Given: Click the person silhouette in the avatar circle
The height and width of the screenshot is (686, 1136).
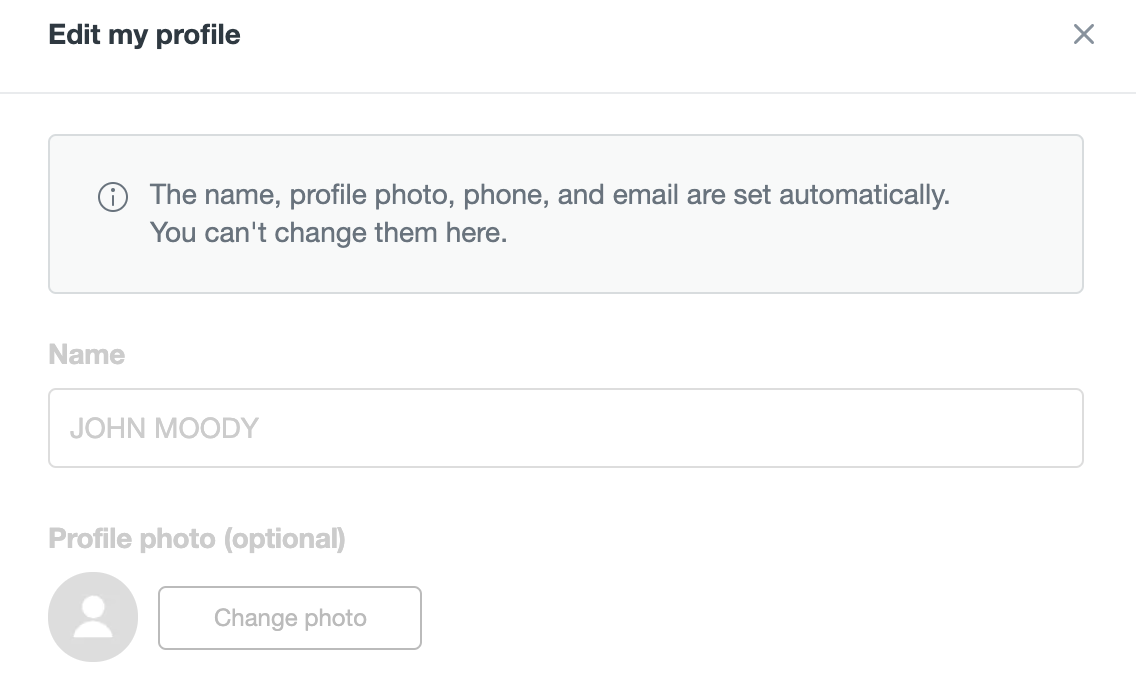Looking at the screenshot, I should pos(93,616).
